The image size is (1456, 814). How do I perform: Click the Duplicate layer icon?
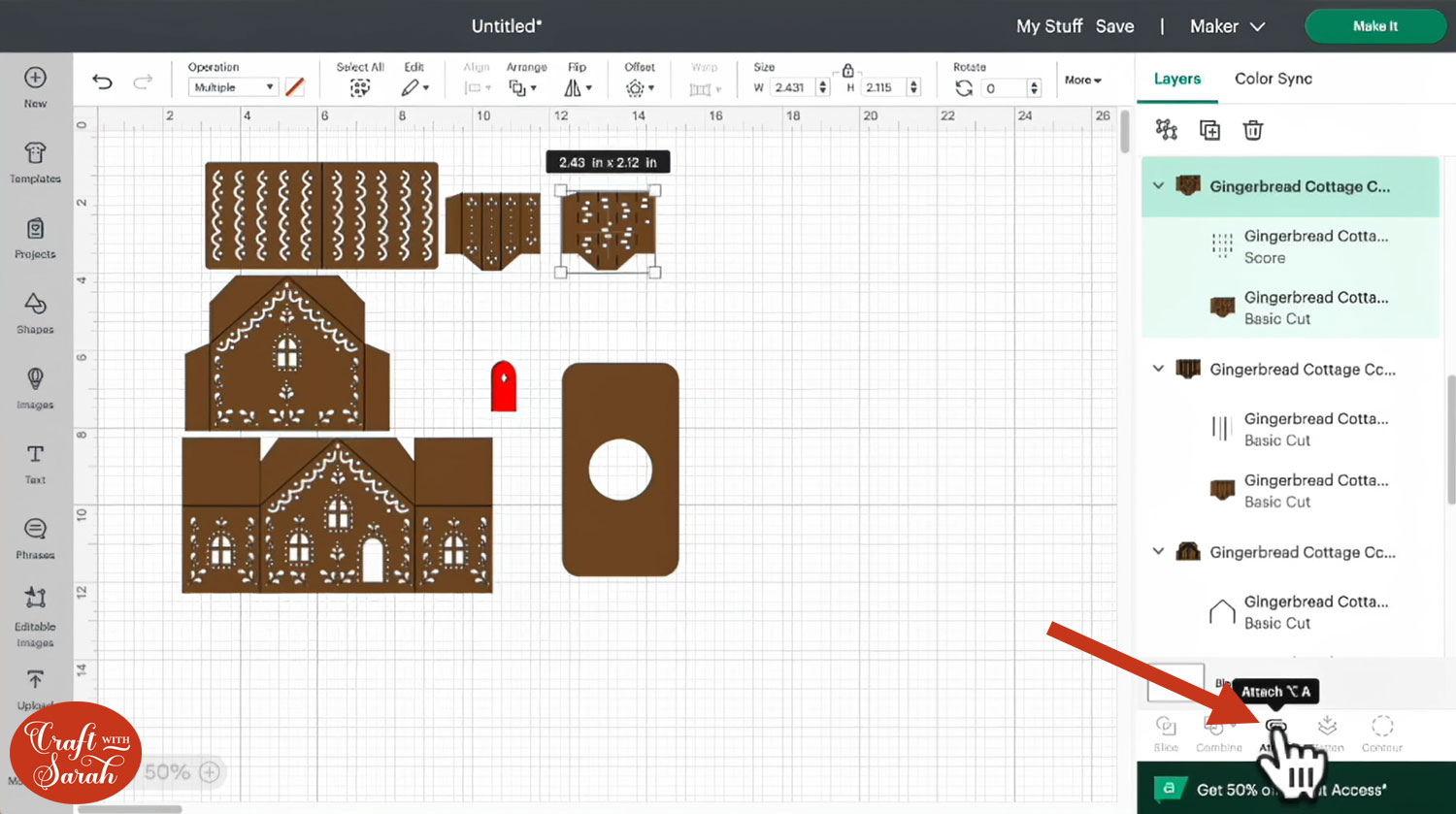pyautogui.click(x=1209, y=130)
